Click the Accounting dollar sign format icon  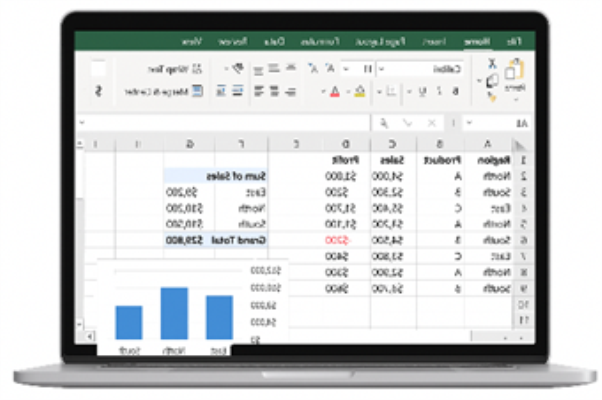[x=98, y=91]
